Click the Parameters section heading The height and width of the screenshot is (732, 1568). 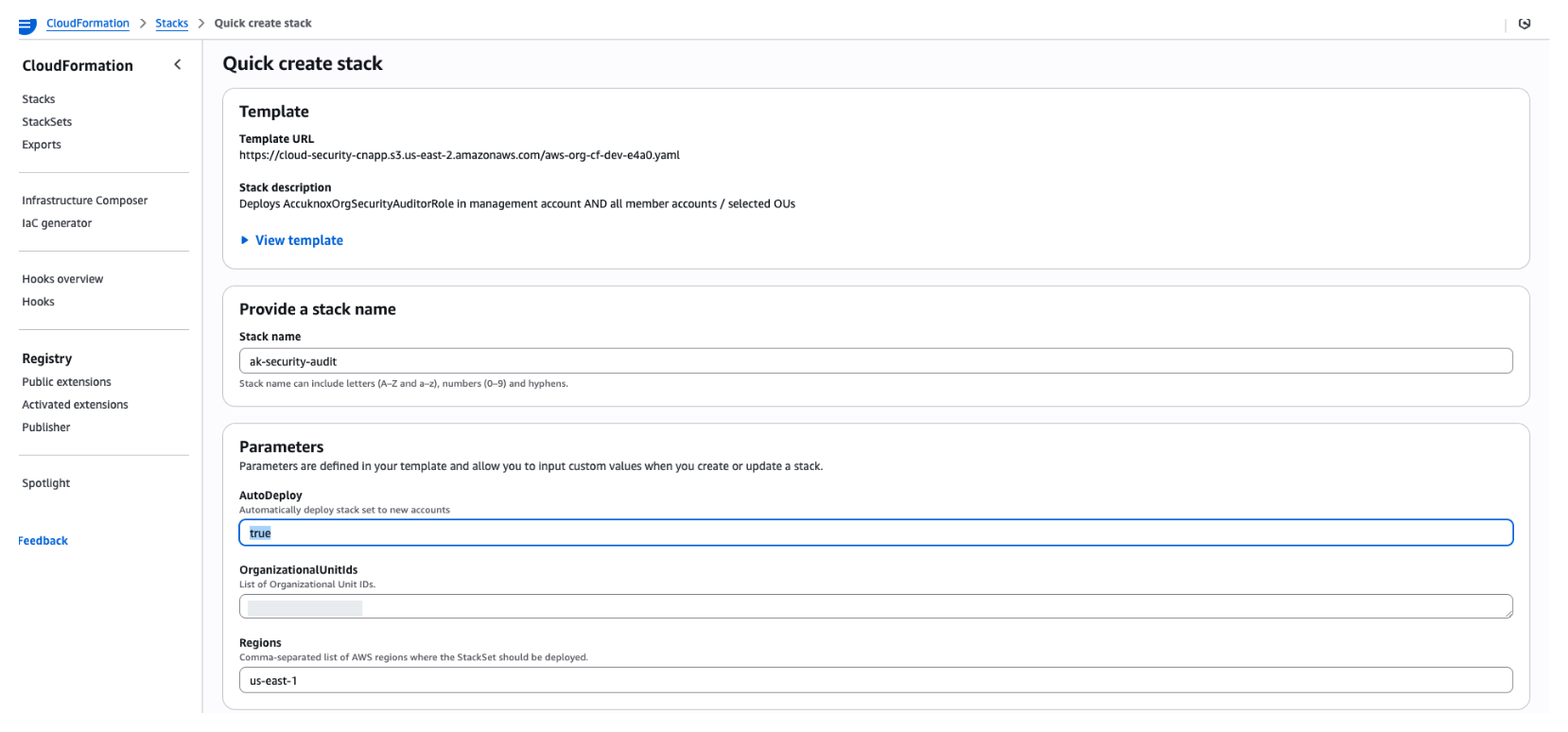[282, 446]
